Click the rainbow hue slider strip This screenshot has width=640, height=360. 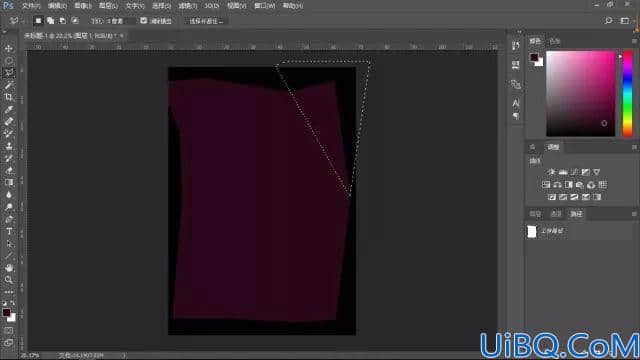(x=627, y=93)
